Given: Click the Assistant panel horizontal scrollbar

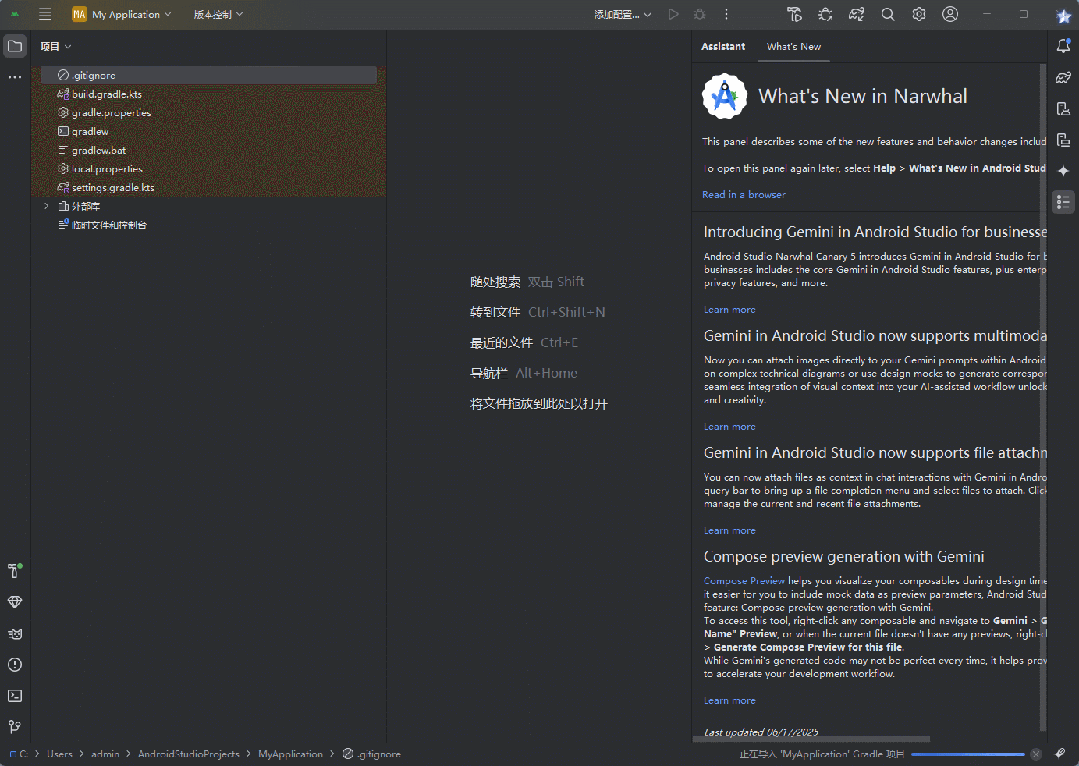Looking at the screenshot, I should (x=811, y=740).
